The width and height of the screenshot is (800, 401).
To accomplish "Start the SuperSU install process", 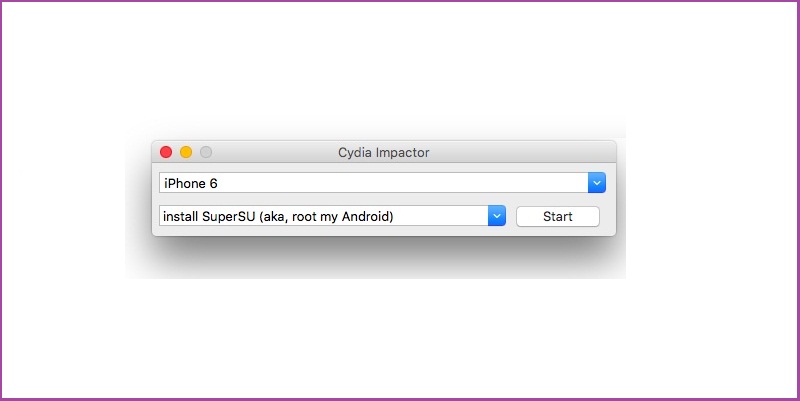I will pos(557,216).
